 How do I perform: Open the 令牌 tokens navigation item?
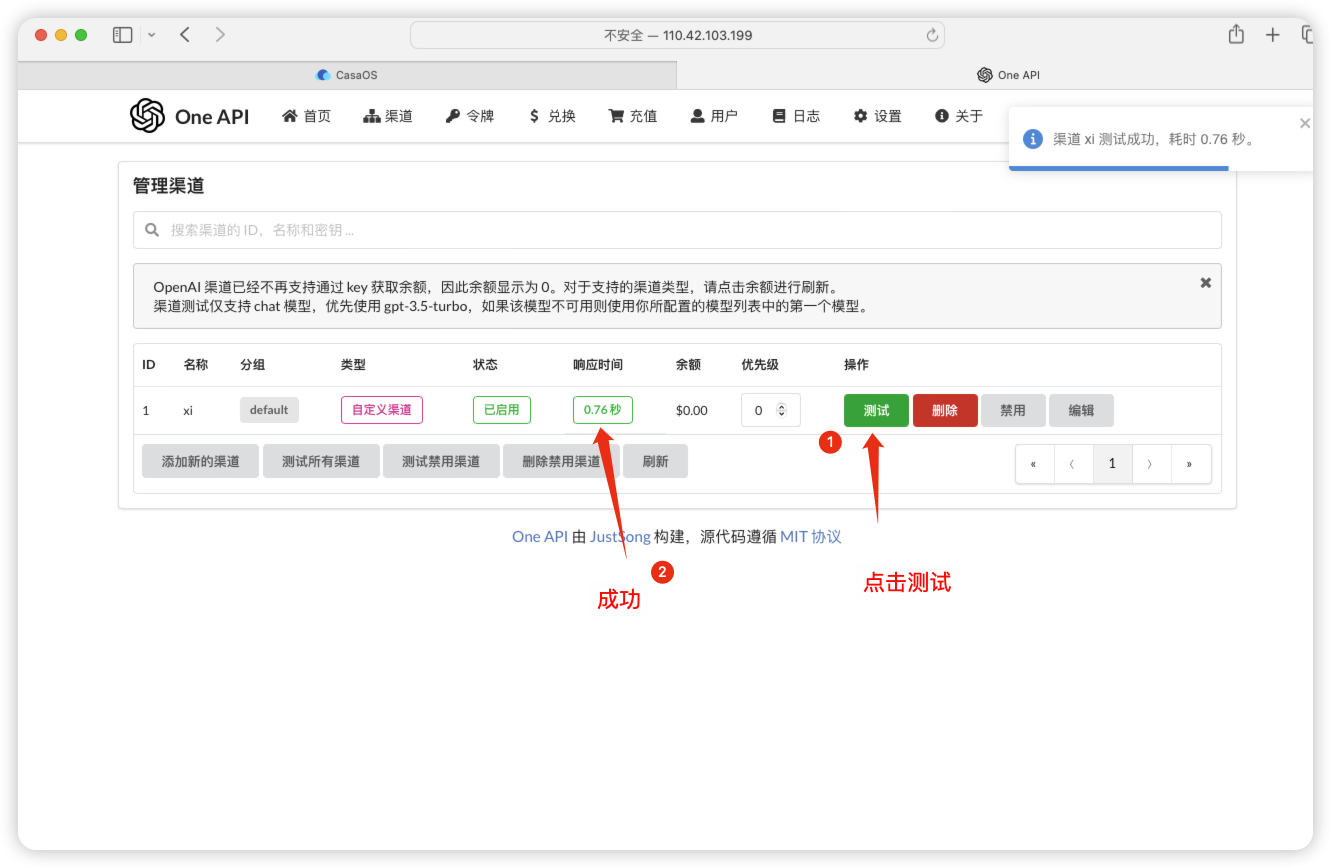[470, 116]
